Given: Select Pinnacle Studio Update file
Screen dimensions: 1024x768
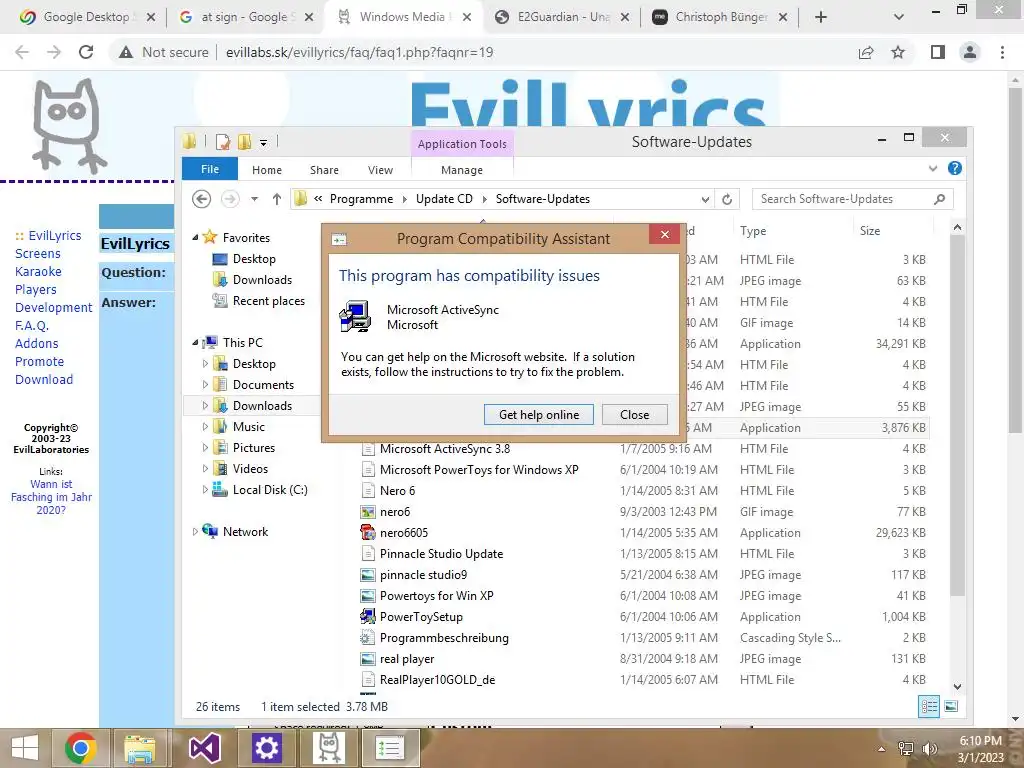Looking at the screenshot, I should [441, 554].
